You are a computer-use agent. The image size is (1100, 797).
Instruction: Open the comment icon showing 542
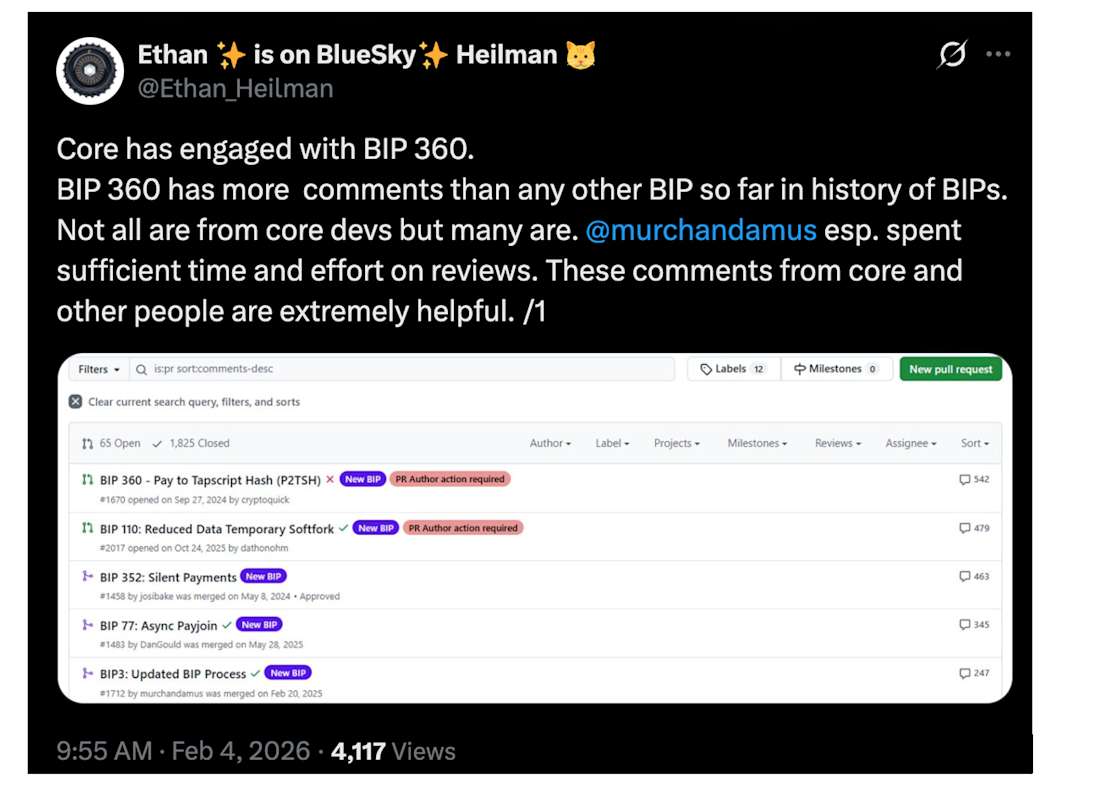pos(964,478)
